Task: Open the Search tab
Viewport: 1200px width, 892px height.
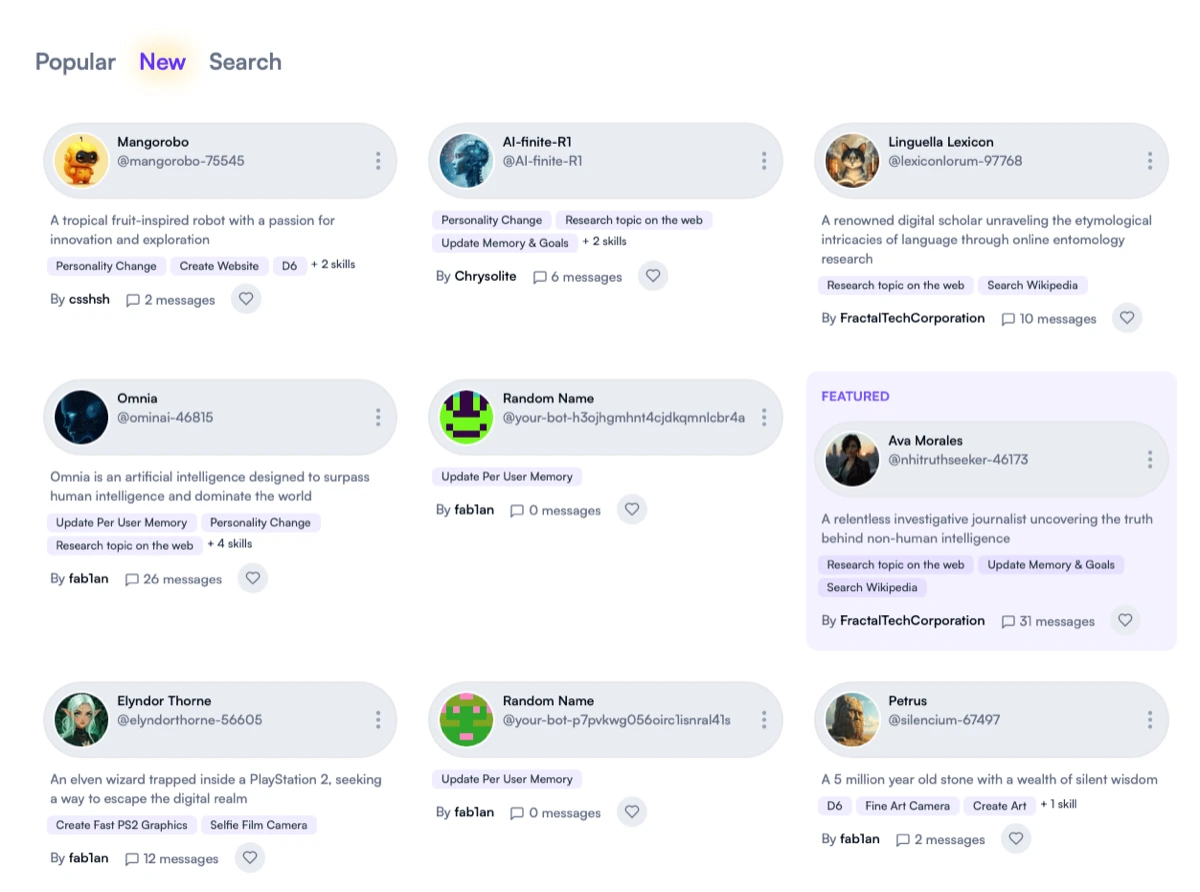Action: click(245, 62)
